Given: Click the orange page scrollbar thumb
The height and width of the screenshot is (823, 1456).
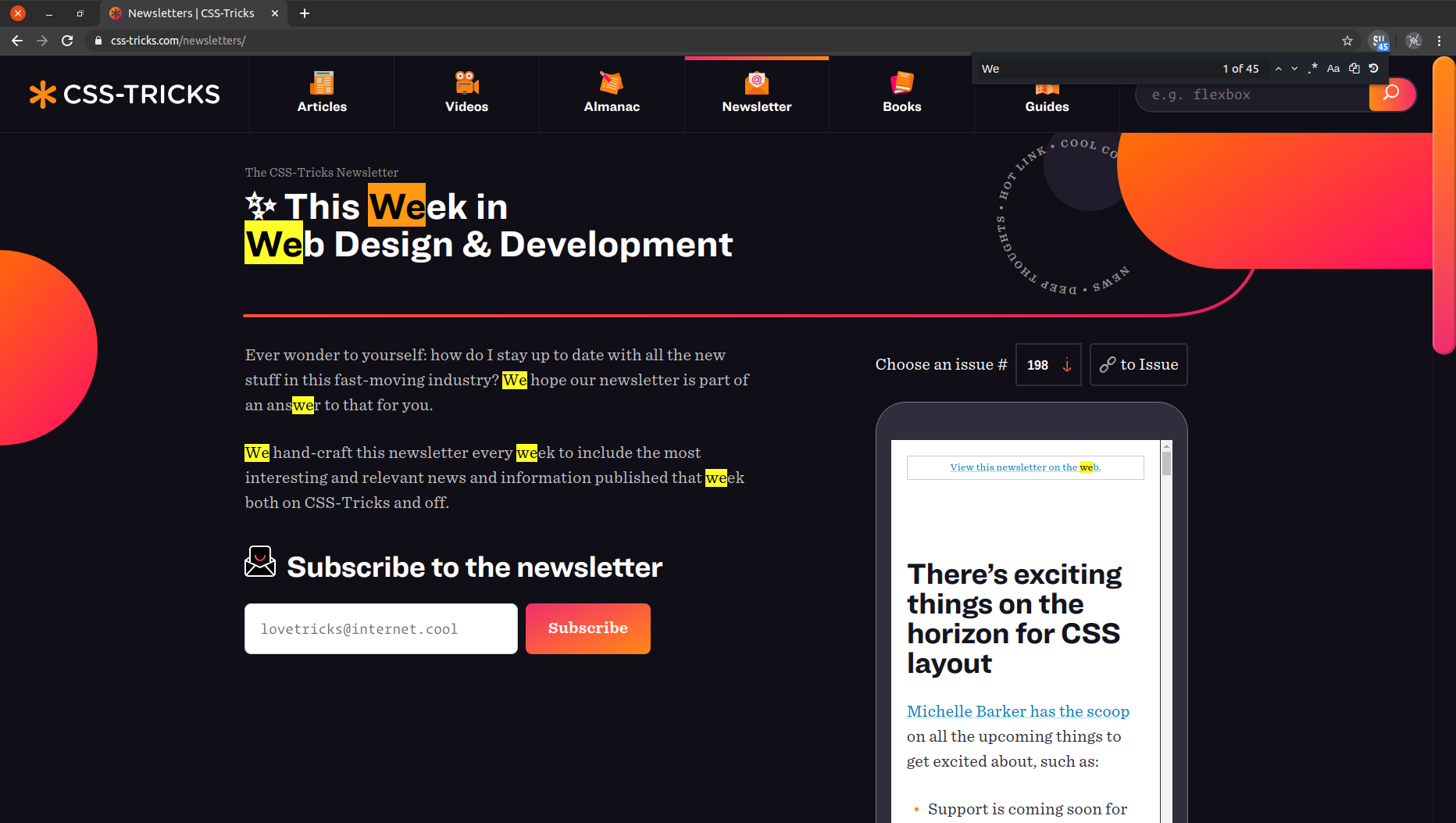Looking at the screenshot, I should click(x=1444, y=205).
